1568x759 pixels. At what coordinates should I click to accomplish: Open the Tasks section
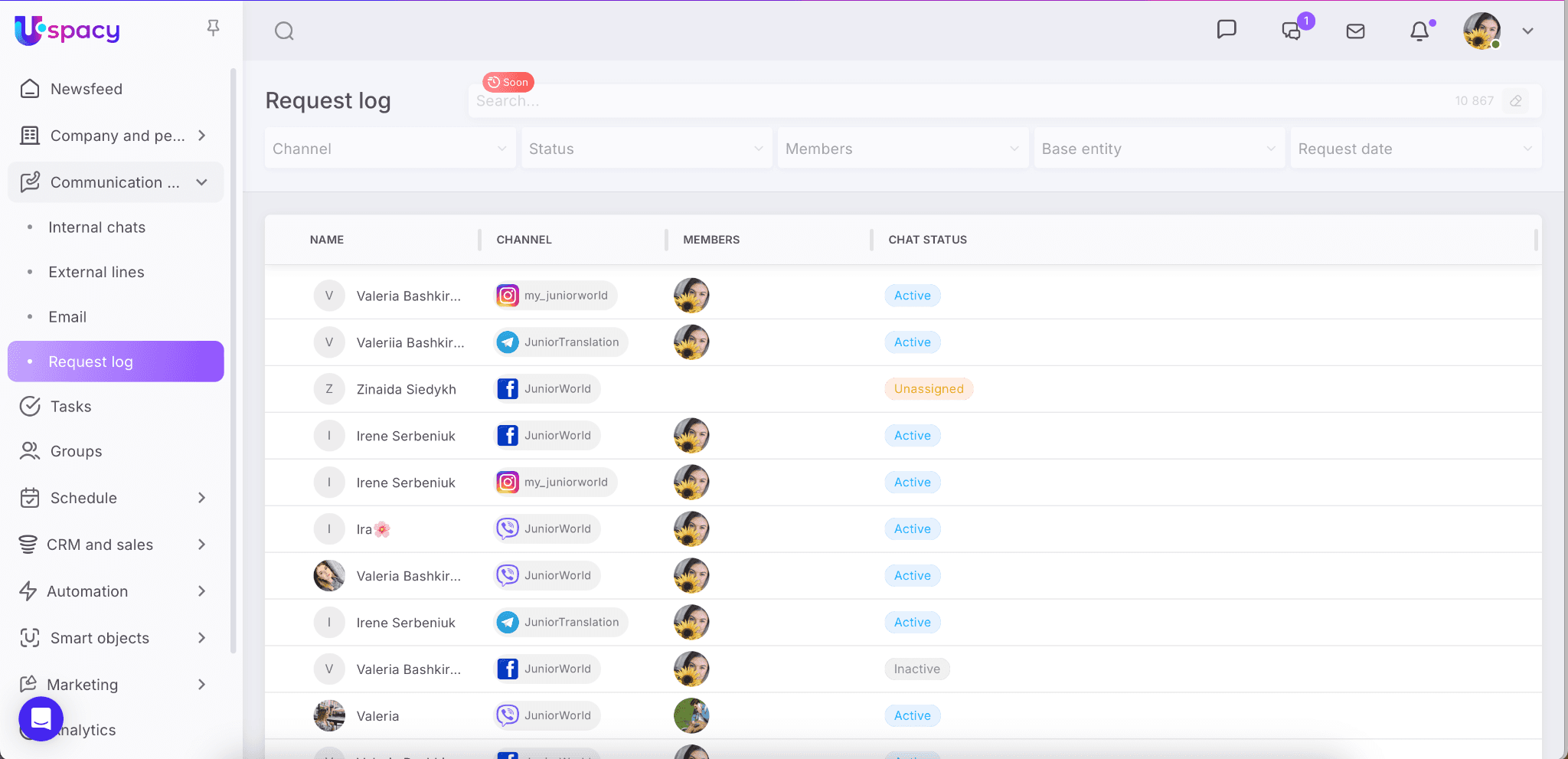pyautogui.click(x=70, y=407)
